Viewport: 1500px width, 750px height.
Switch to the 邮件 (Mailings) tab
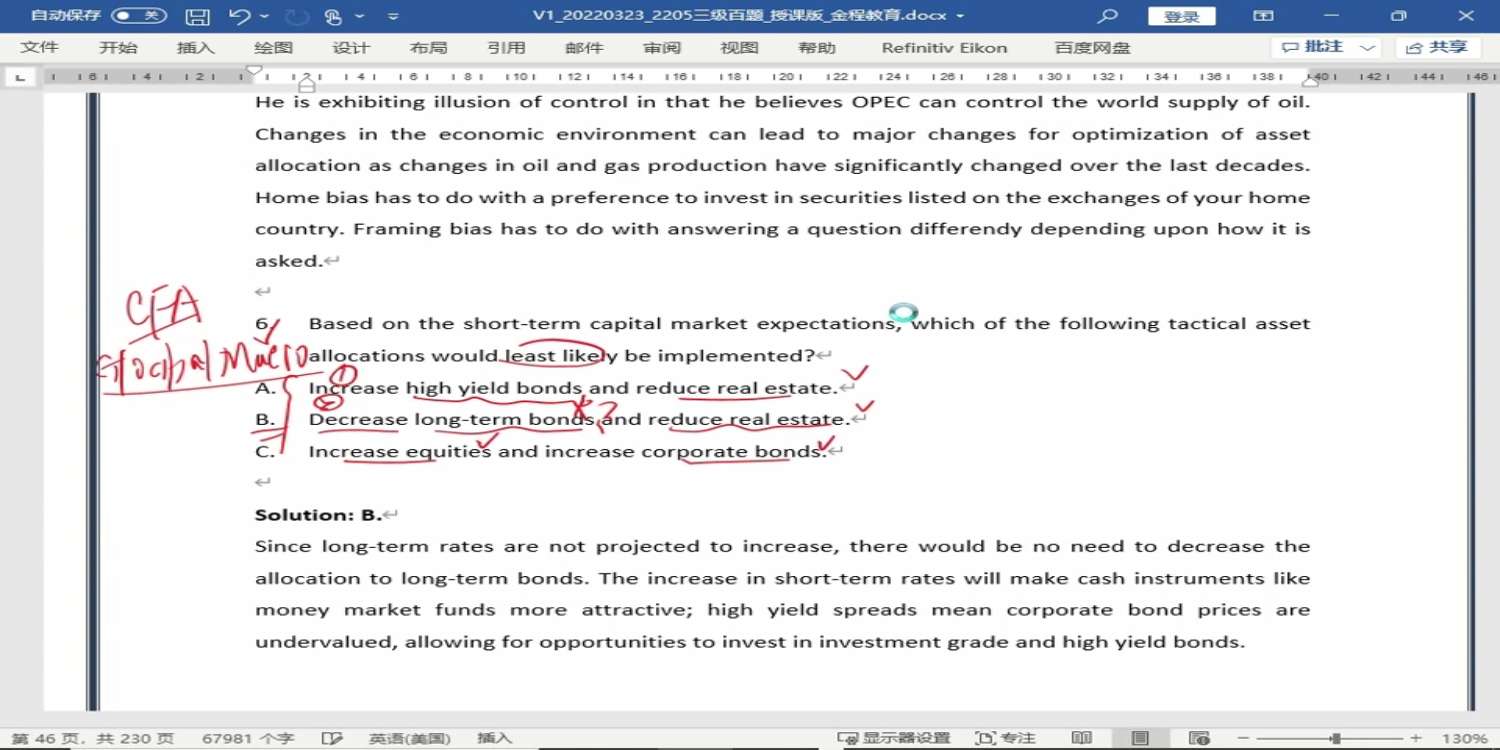pos(585,48)
